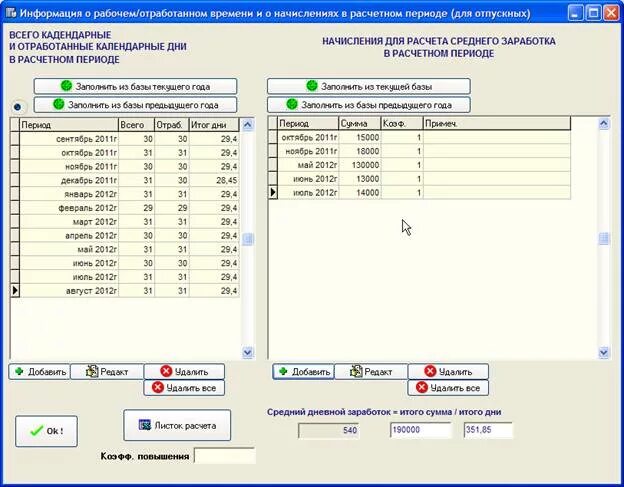Confirm with the 'Ok !' button
The width and height of the screenshot is (624, 487).
pyautogui.click(x=47, y=431)
